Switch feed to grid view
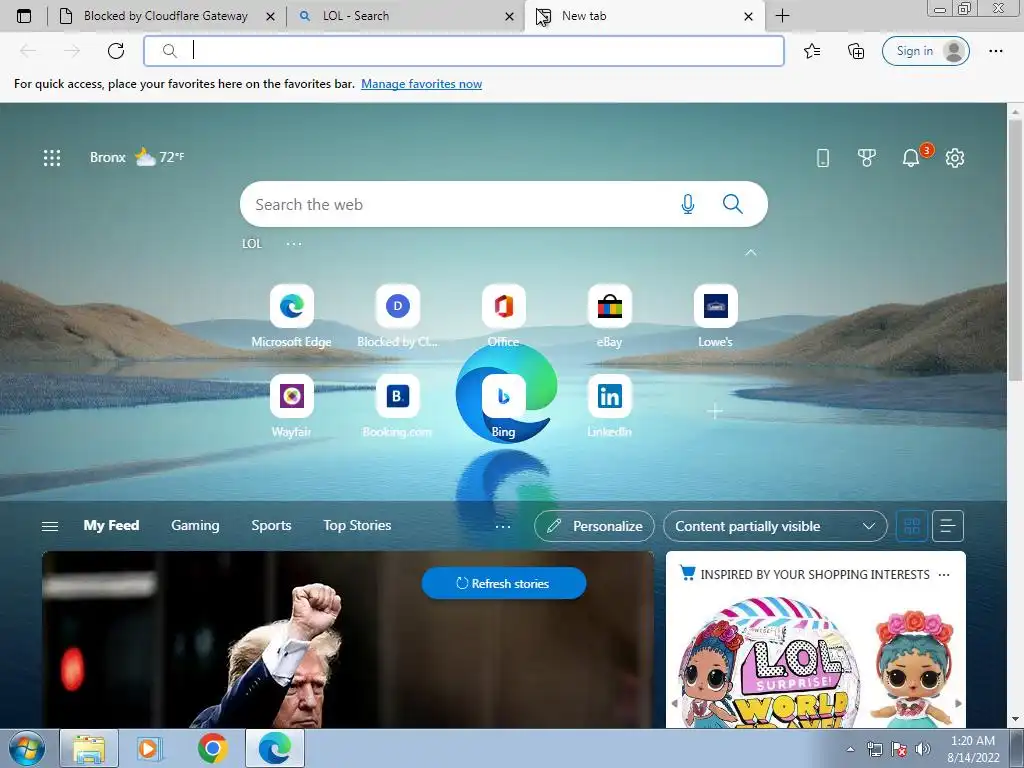The height and width of the screenshot is (768, 1024). (x=912, y=526)
